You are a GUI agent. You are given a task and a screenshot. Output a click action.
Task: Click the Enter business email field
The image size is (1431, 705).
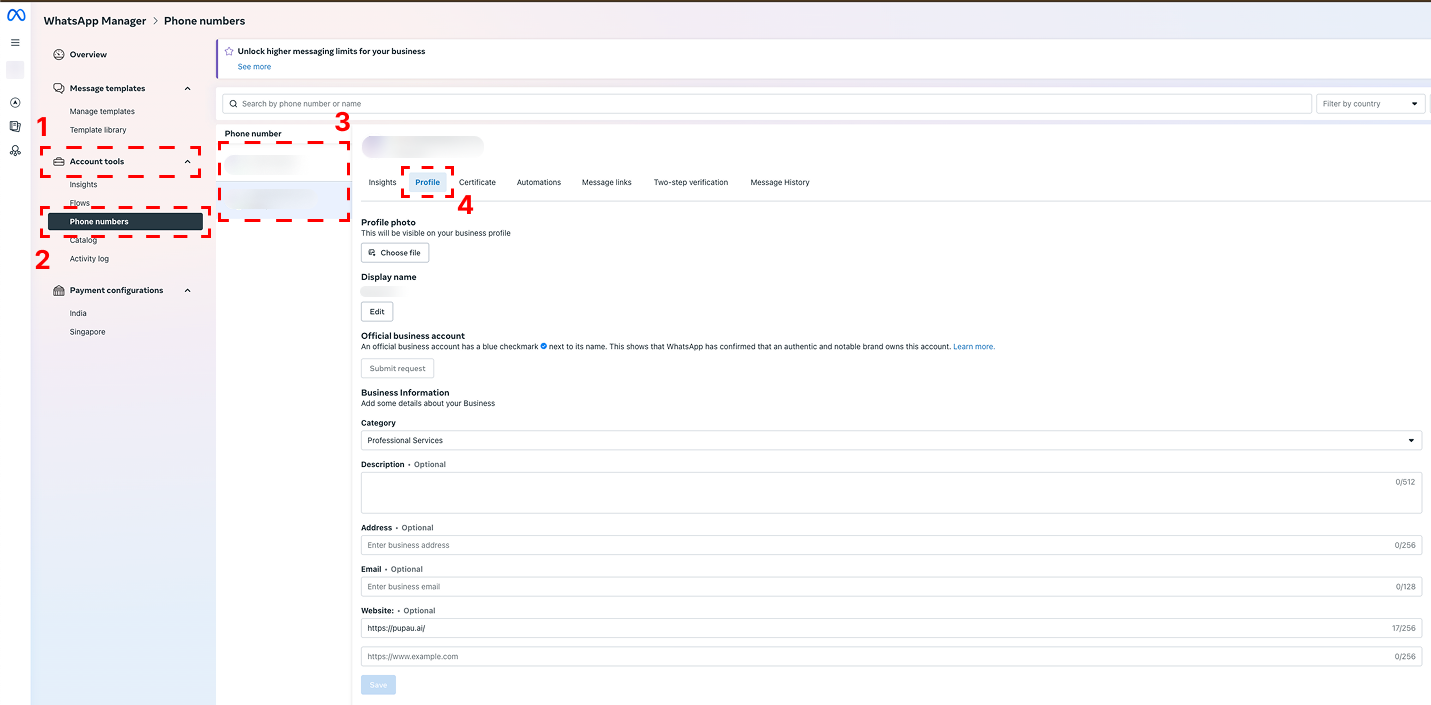click(x=891, y=587)
